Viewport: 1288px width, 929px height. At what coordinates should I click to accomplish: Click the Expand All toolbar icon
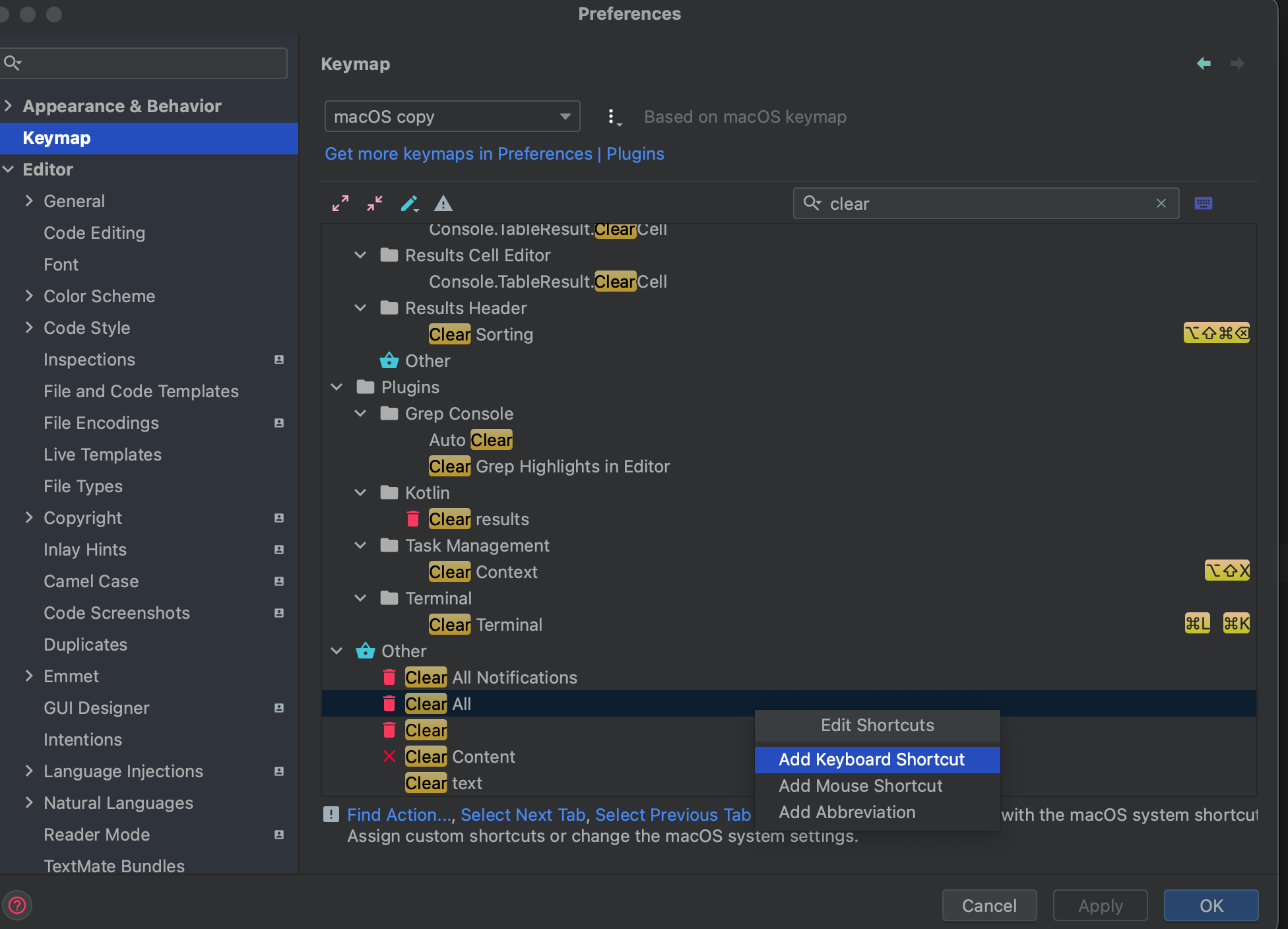pyautogui.click(x=340, y=203)
